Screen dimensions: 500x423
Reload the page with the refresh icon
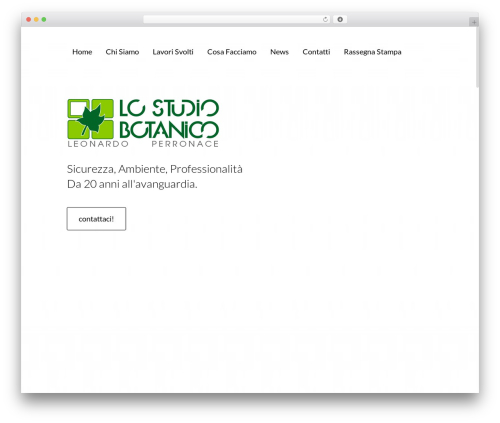coord(326,19)
